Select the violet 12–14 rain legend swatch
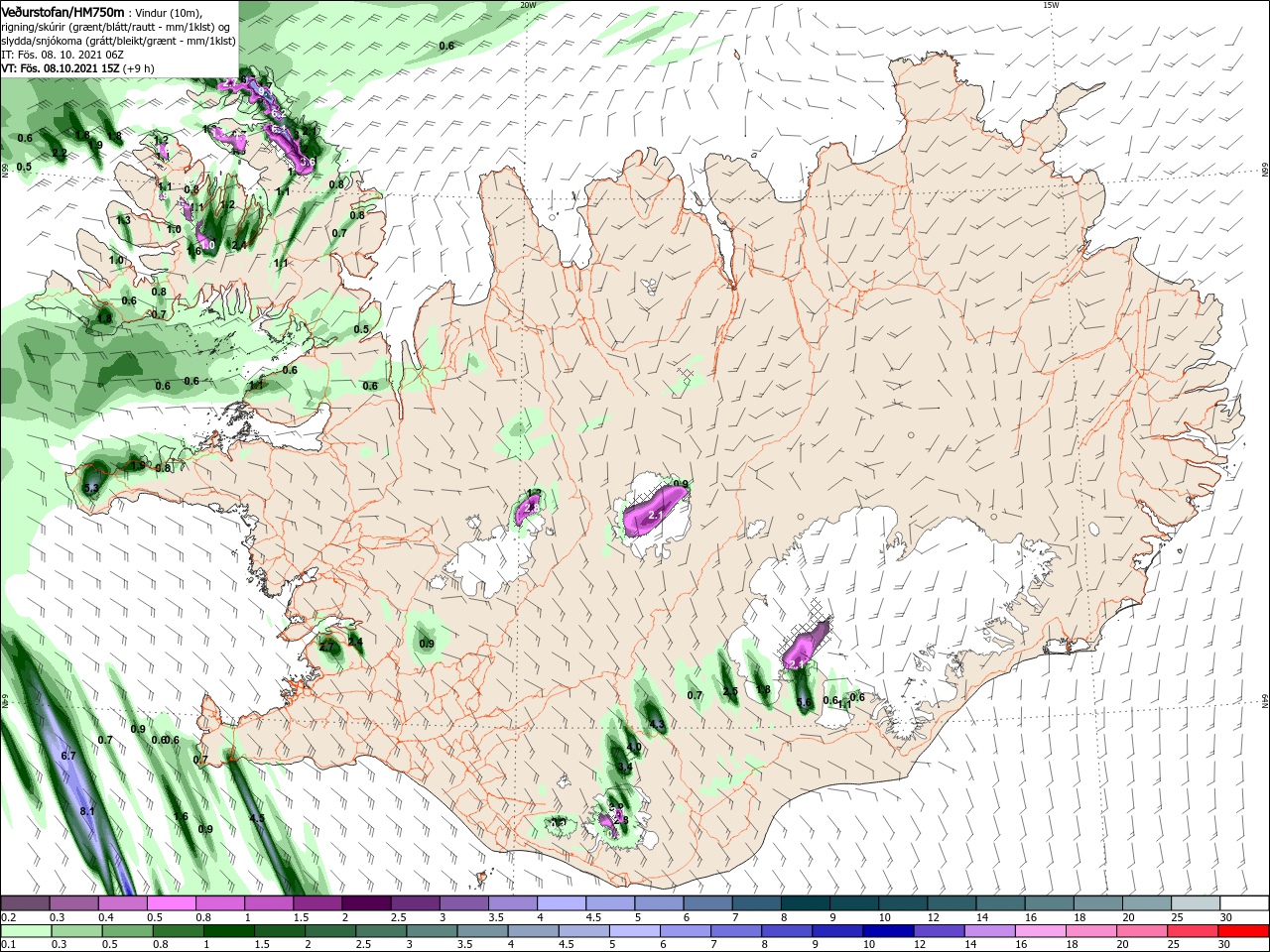This screenshot has width=1270, height=952. pyautogui.click(x=939, y=931)
